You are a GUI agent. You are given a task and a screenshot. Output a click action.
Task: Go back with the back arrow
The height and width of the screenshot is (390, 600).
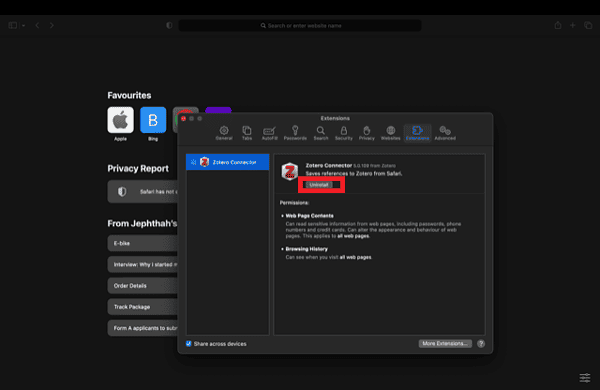[37, 25]
